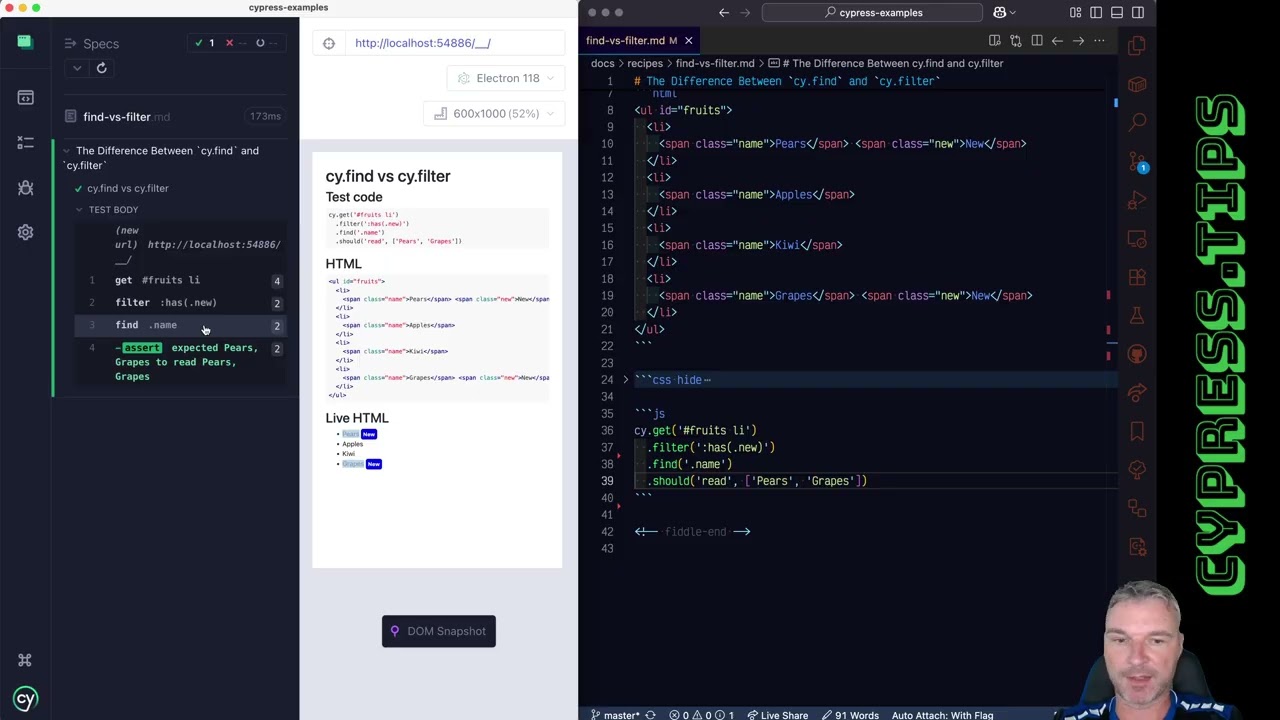This screenshot has width=1280, height=720.
Task: Open markdown preview to the side icon
Action: coord(995,41)
